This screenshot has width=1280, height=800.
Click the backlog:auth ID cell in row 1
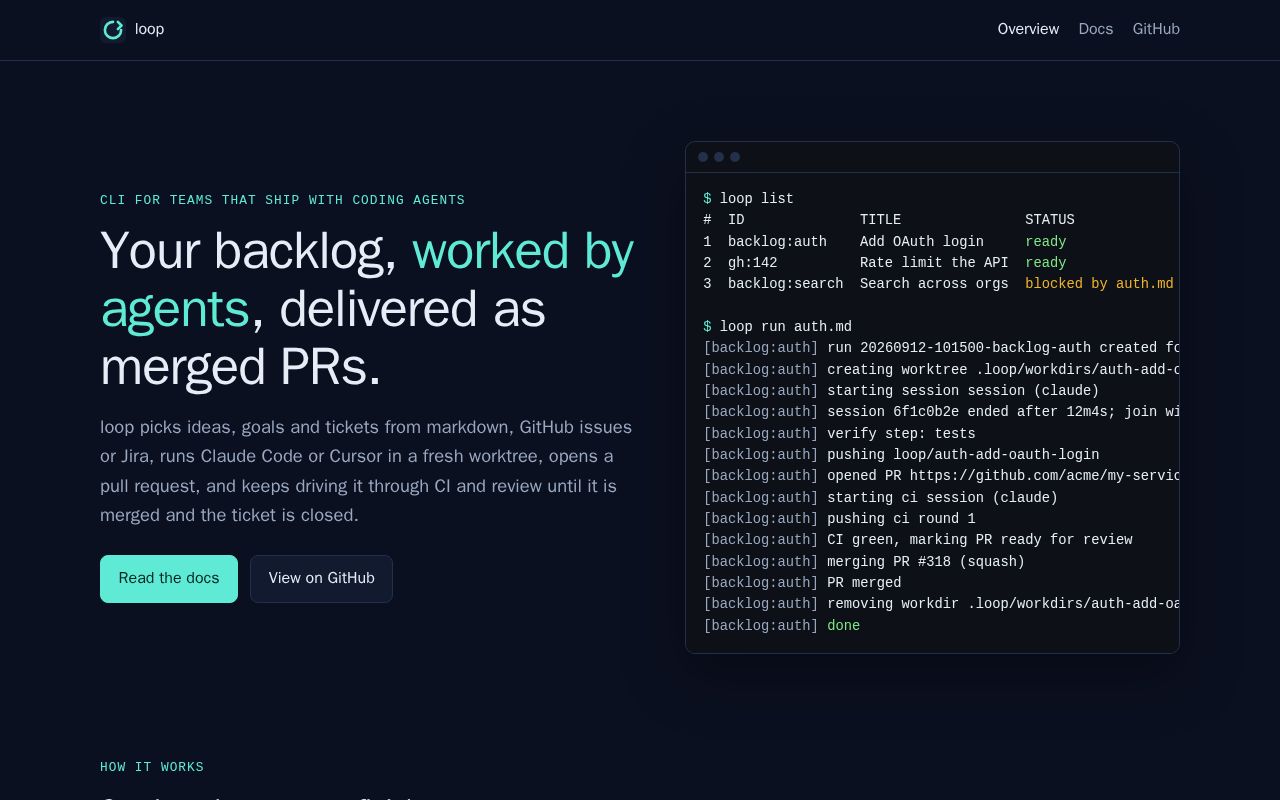[x=777, y=242]
